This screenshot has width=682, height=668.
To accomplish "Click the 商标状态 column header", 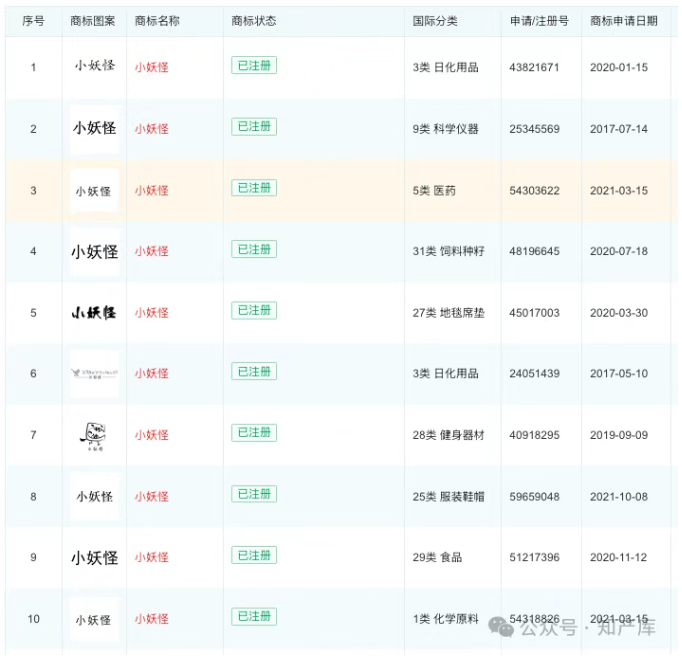I will pos(253,21).
